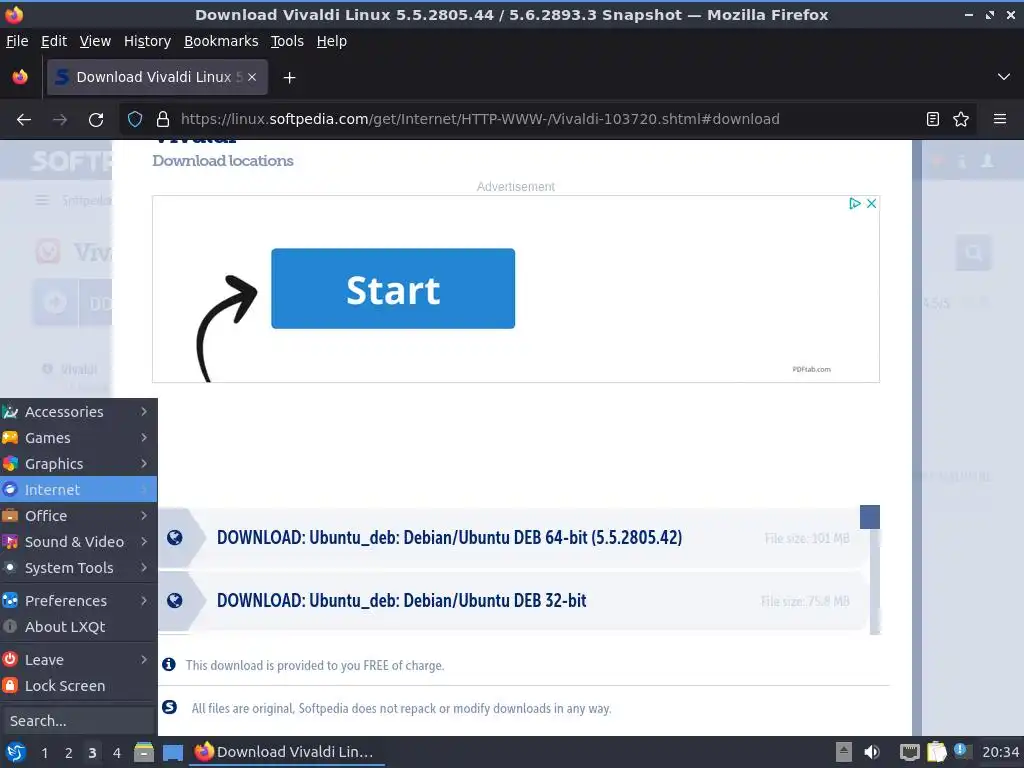Viewport: 1024px width, 768px height.
Task: Open About LXQt entry
Action: click(78, 627)
